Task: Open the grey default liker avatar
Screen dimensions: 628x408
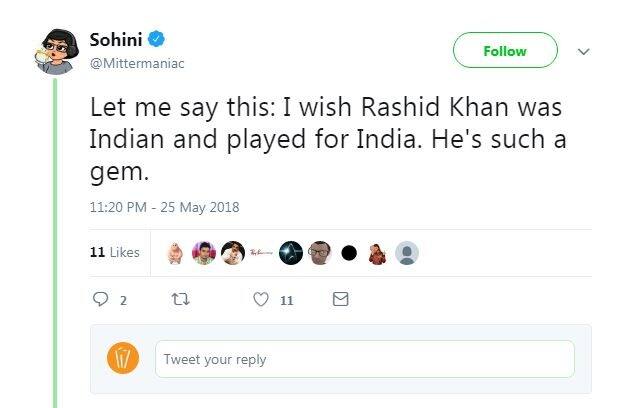Action: 407,253
